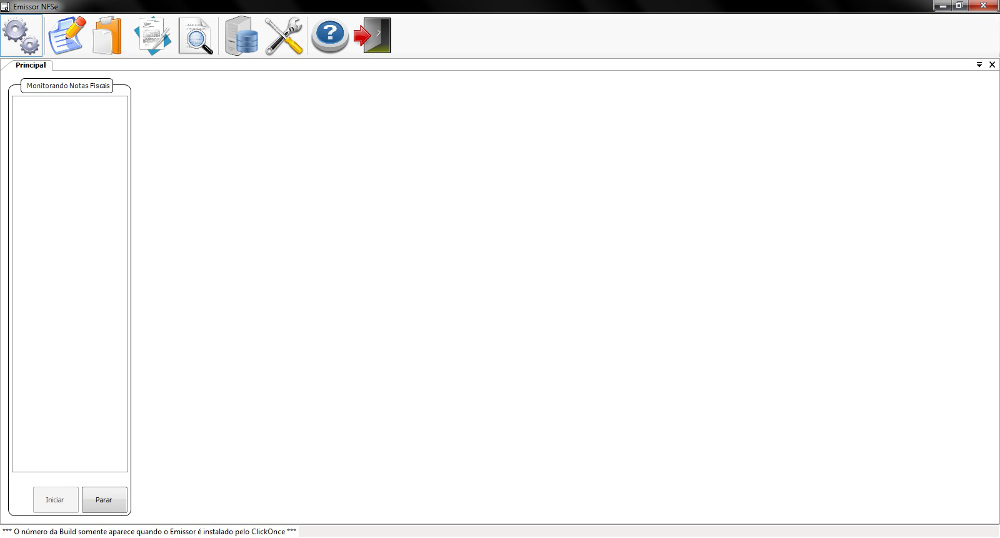Open the tab list dropdown arrow

[x=979, y=64]
